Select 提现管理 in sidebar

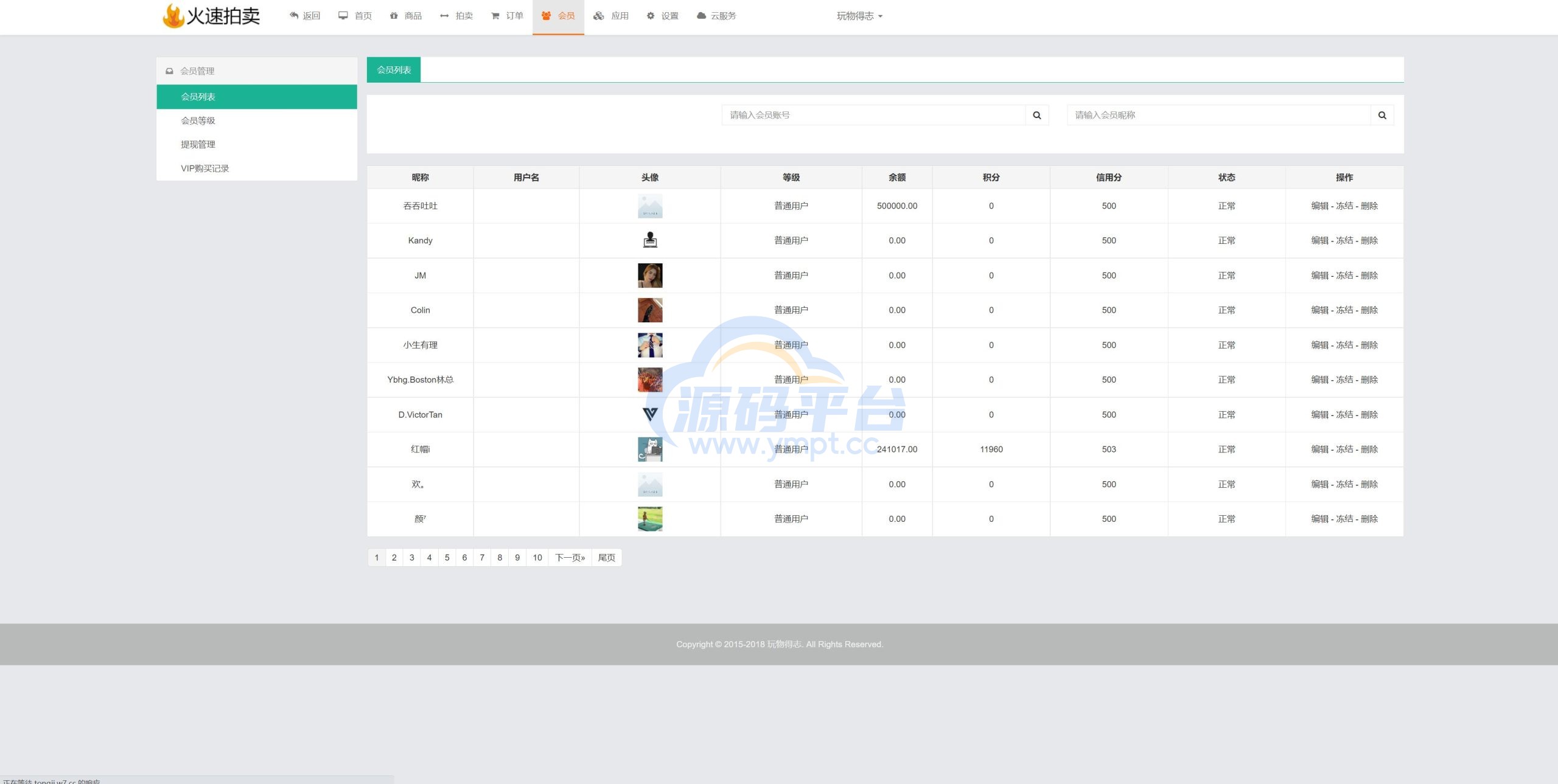[257, 144]
